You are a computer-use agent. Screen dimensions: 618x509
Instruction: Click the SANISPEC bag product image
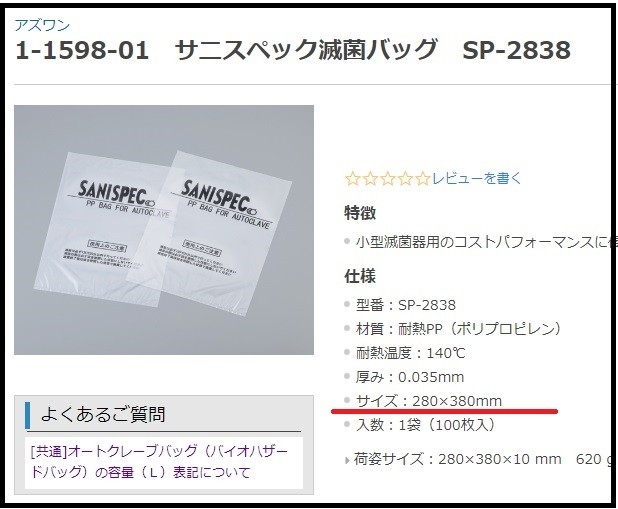(x=164, y=230)
